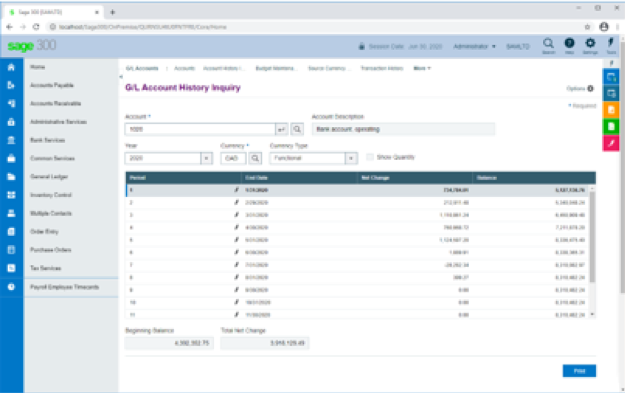Open General Ledger in the navigation menu

(x=49, y=177)
